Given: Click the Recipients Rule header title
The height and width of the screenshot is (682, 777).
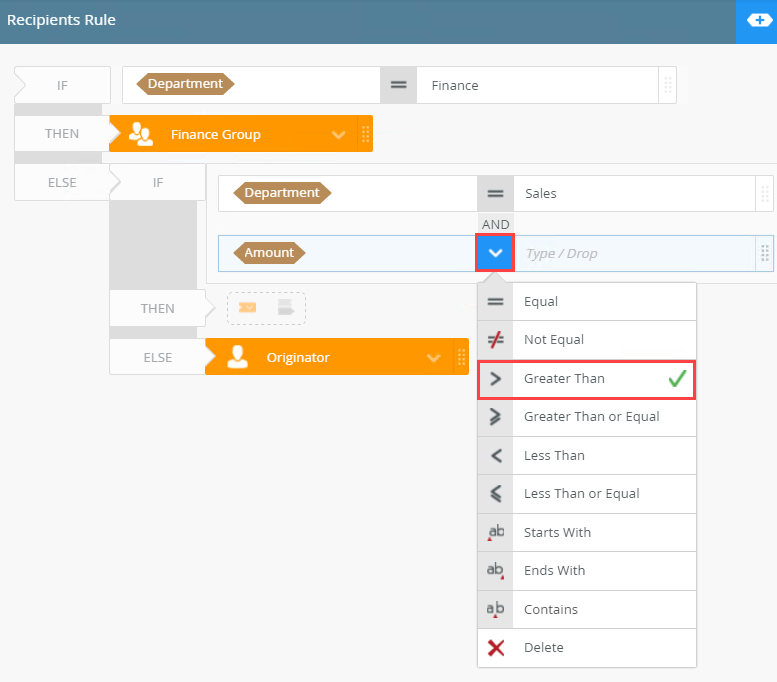Looking at the screenshot, I should pyautogui.click(x=61, y=20).
